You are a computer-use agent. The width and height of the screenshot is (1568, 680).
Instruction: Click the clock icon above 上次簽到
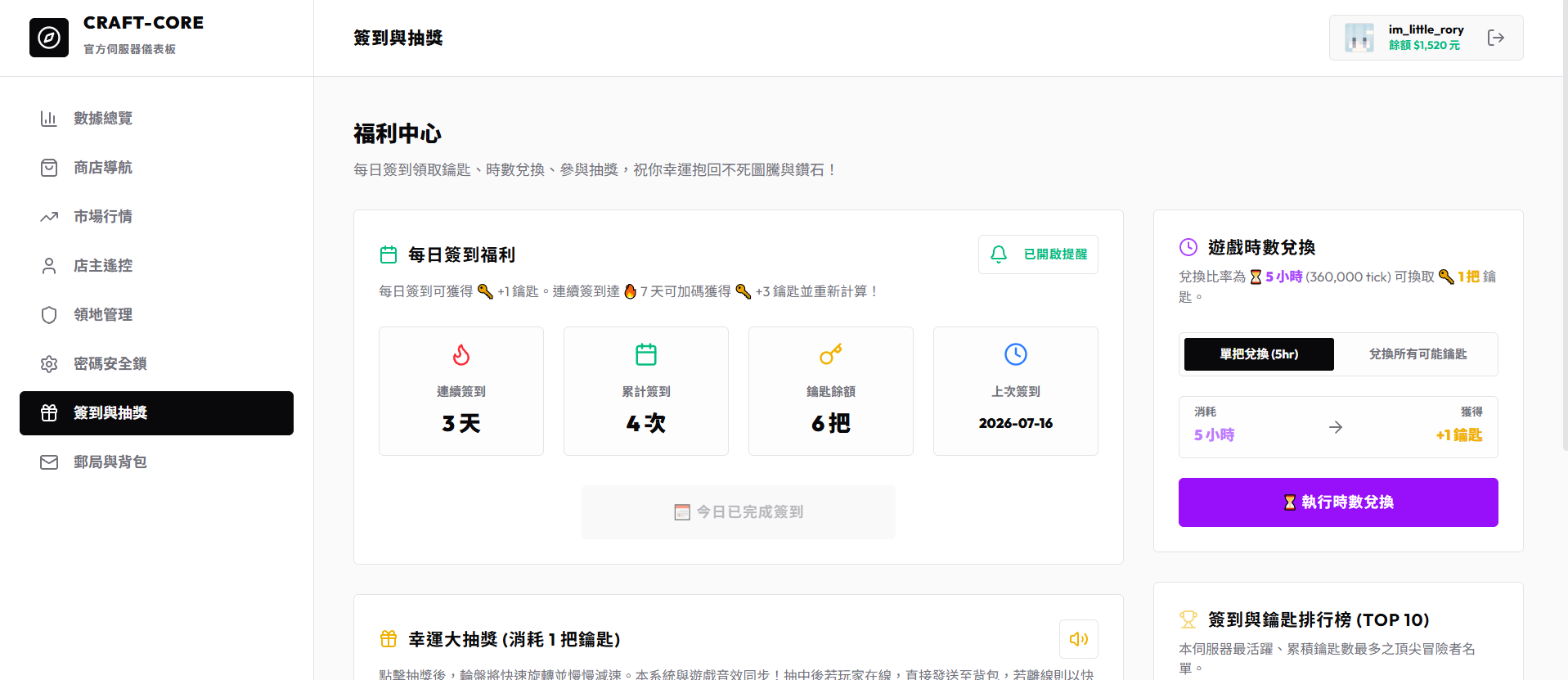[1016, 354]
